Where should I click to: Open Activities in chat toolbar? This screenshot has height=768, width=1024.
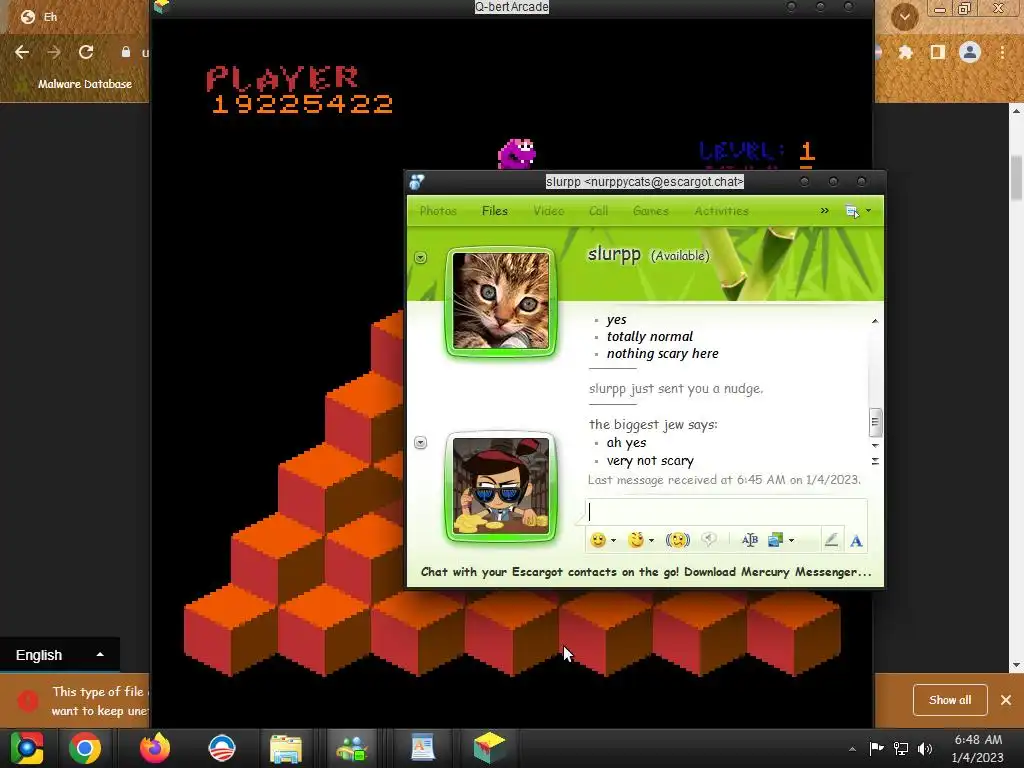coord(722,211)
